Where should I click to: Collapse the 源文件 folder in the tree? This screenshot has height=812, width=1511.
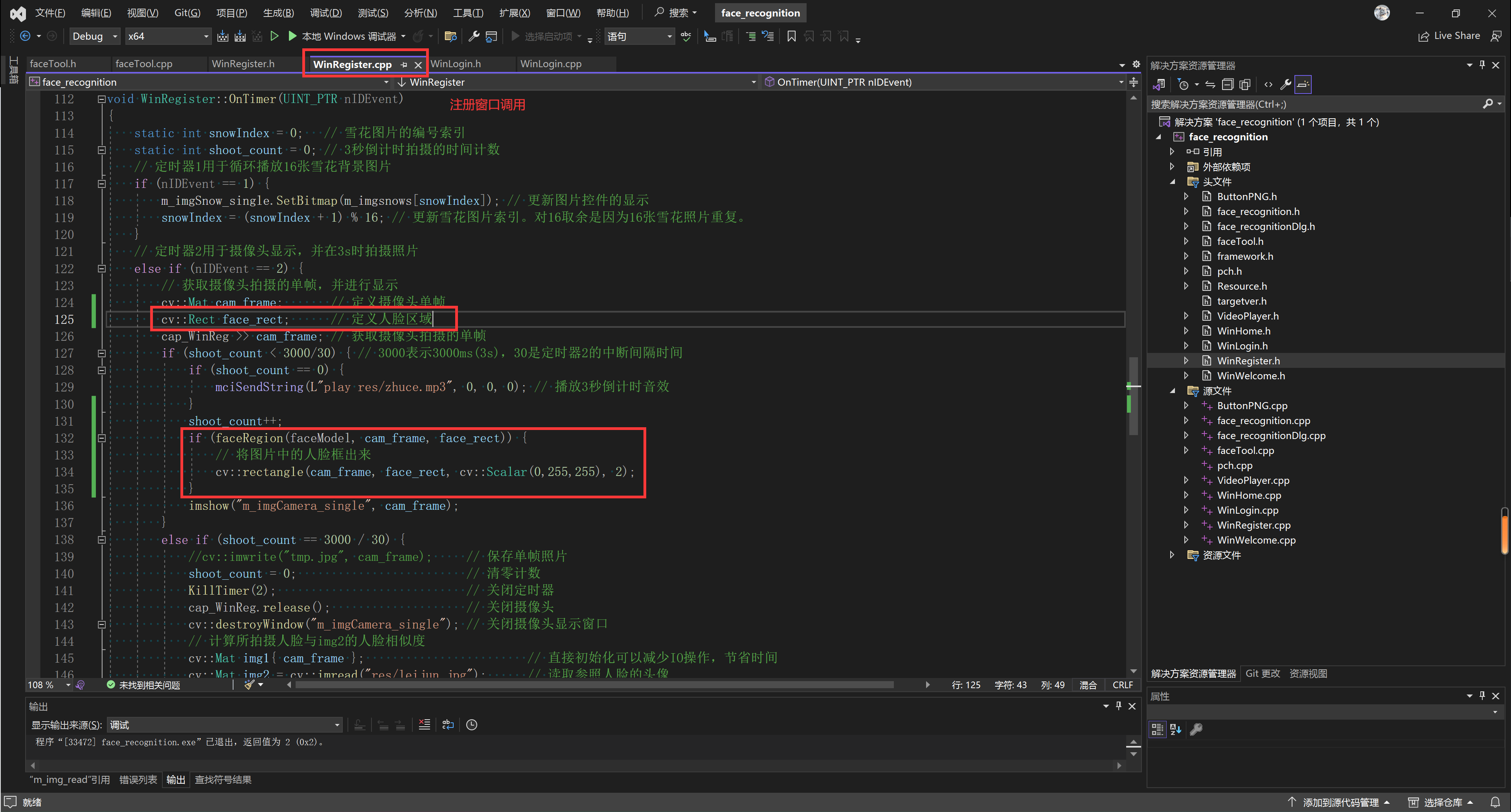click(1173, 391)
